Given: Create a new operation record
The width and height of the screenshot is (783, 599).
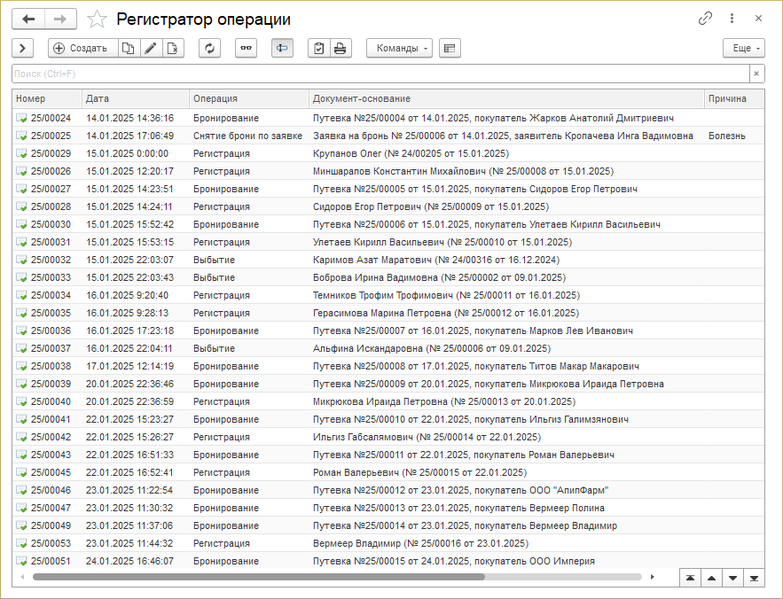Looking at the screenshot, I should coord(83,48).
